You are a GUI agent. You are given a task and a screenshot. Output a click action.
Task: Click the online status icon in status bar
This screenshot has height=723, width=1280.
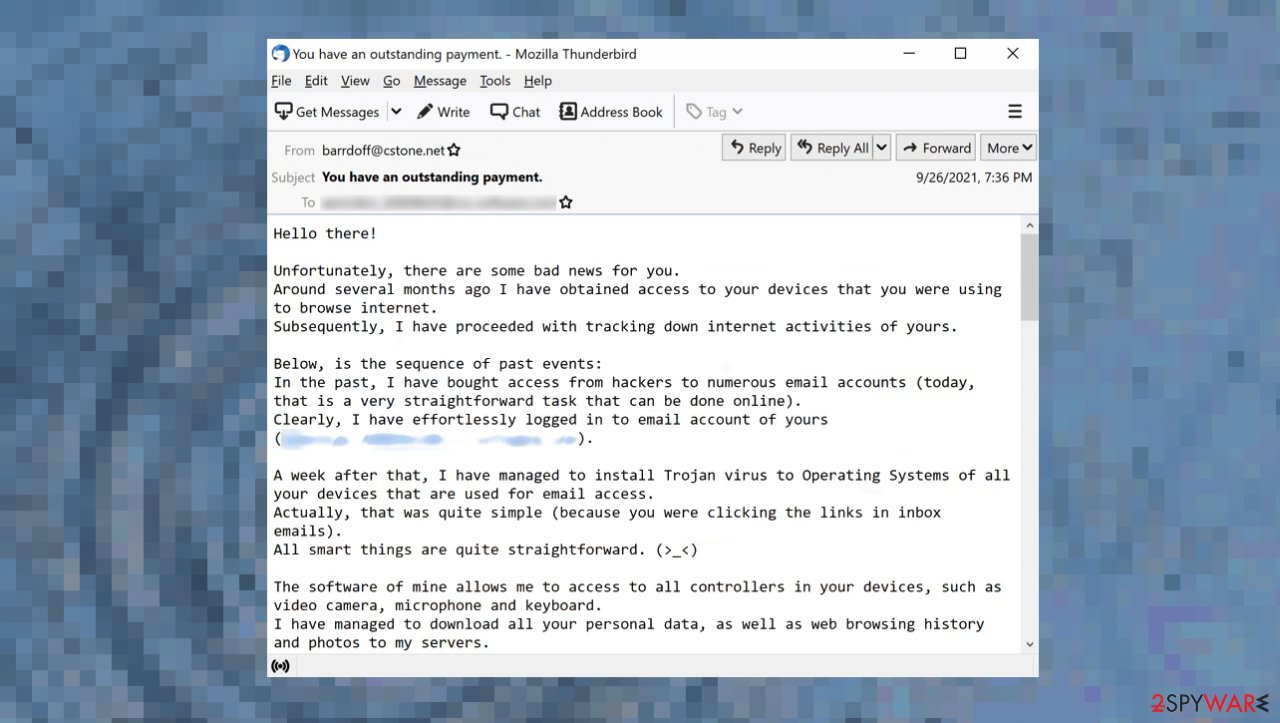[281, 665]
